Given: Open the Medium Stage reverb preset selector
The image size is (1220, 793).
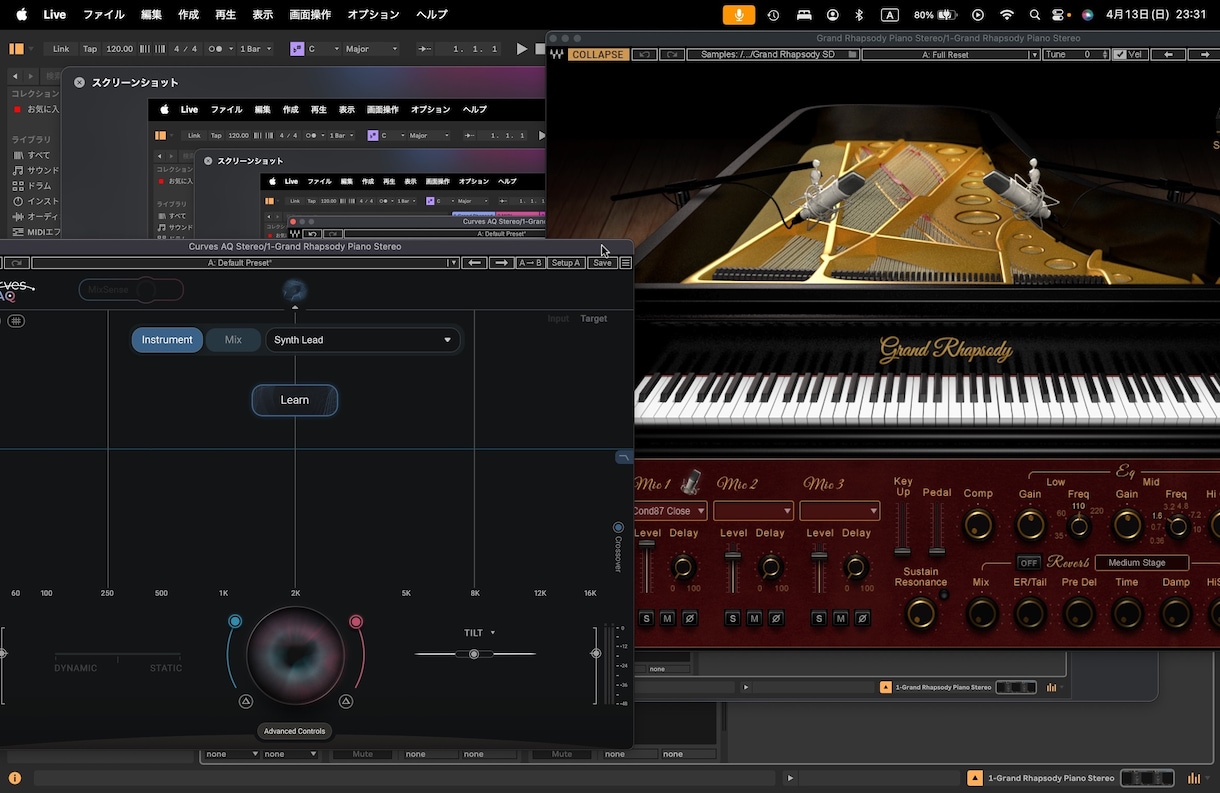Looking at the screenshot, I should click(1142, 563).
